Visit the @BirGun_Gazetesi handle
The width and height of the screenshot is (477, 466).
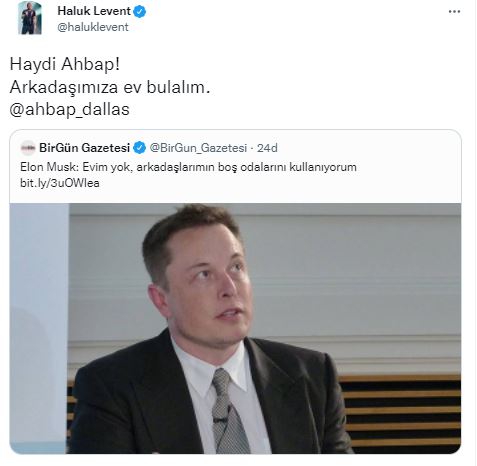tap(198, 148)
